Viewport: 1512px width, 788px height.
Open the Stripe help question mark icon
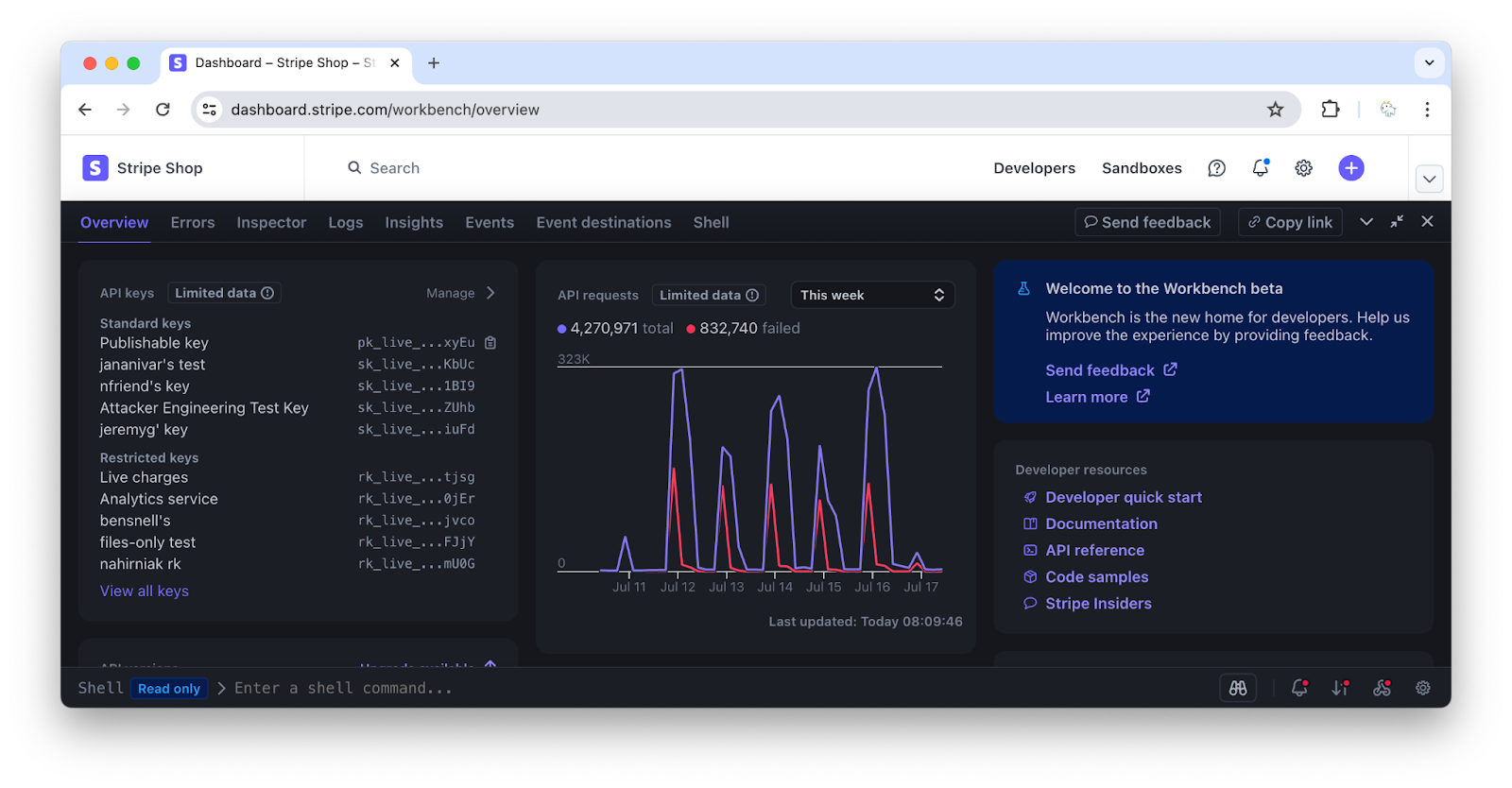(x=1216, y=168)
